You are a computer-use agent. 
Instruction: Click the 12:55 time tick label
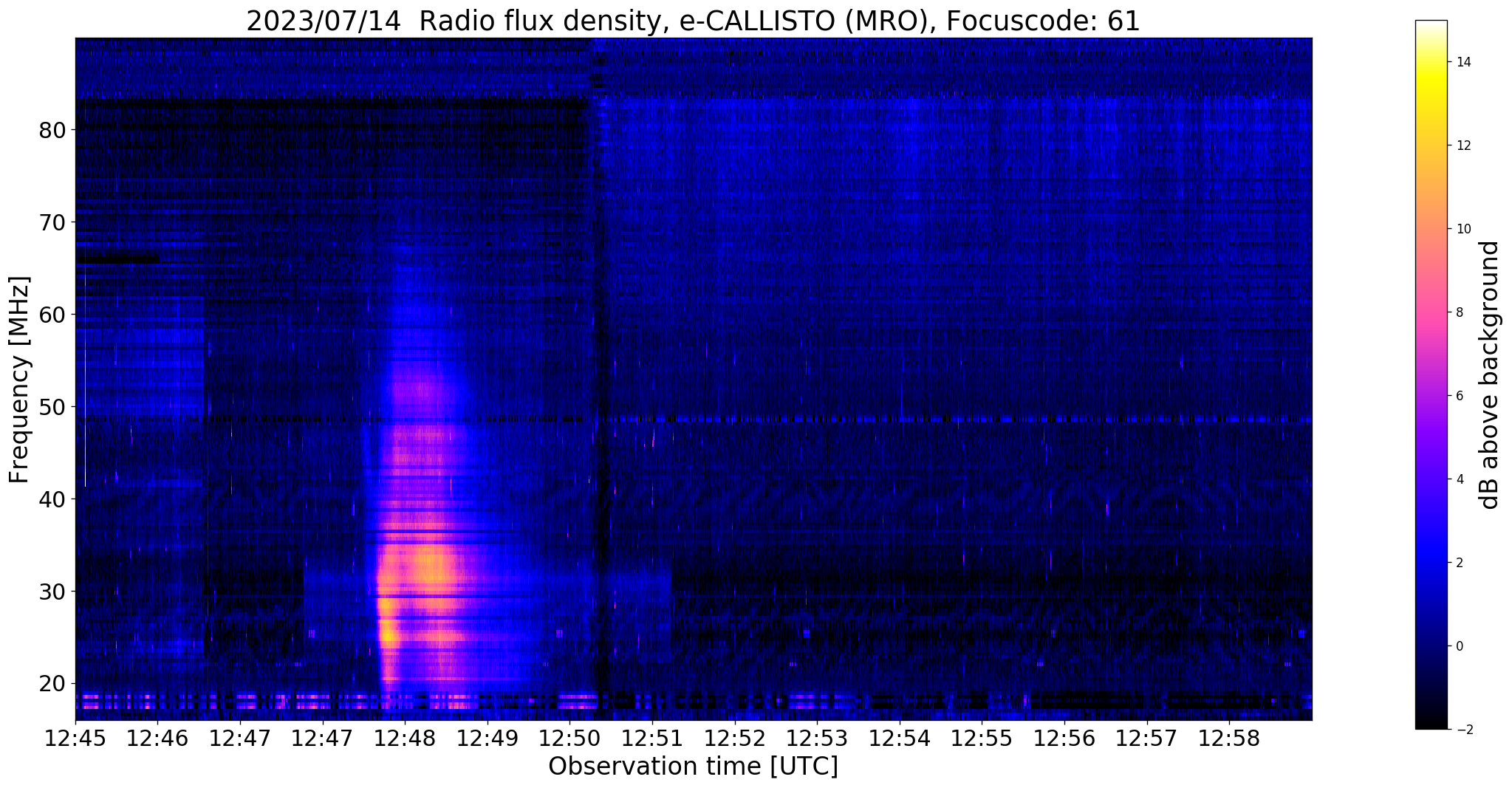(x=982, y=739)
